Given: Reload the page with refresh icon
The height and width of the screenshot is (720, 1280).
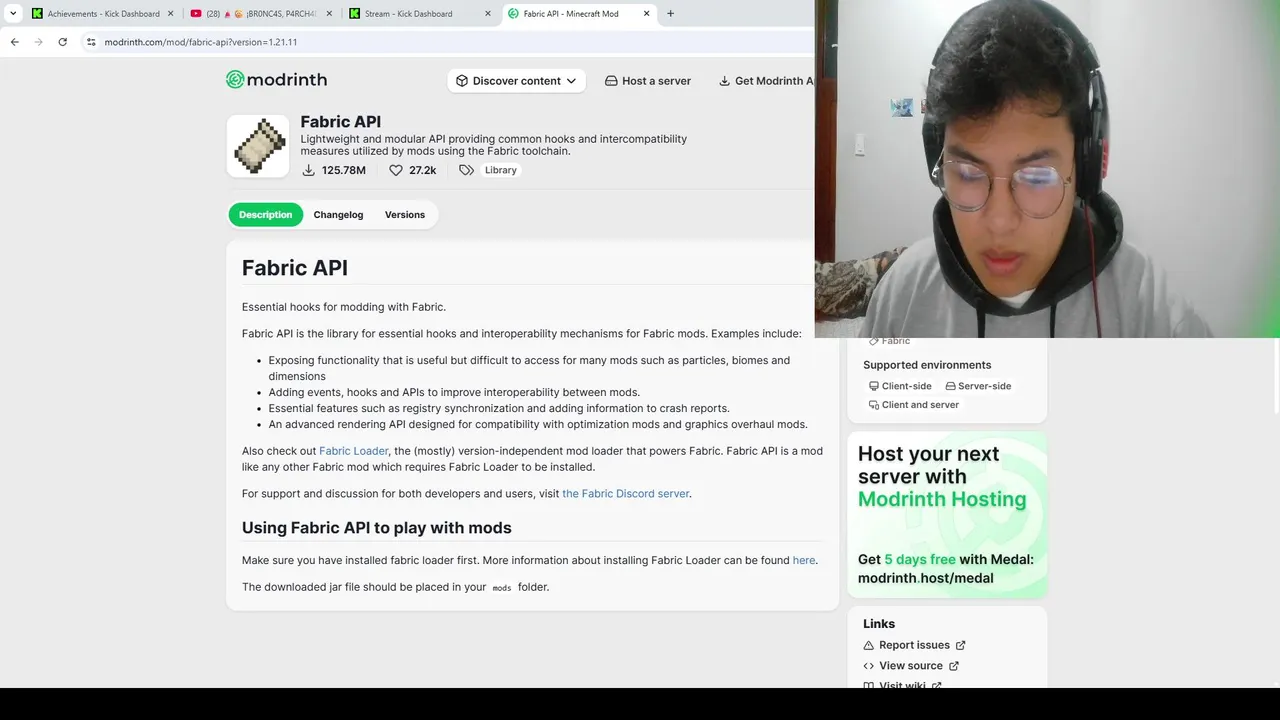Looking at the screenshot, I should coord(62,42).
